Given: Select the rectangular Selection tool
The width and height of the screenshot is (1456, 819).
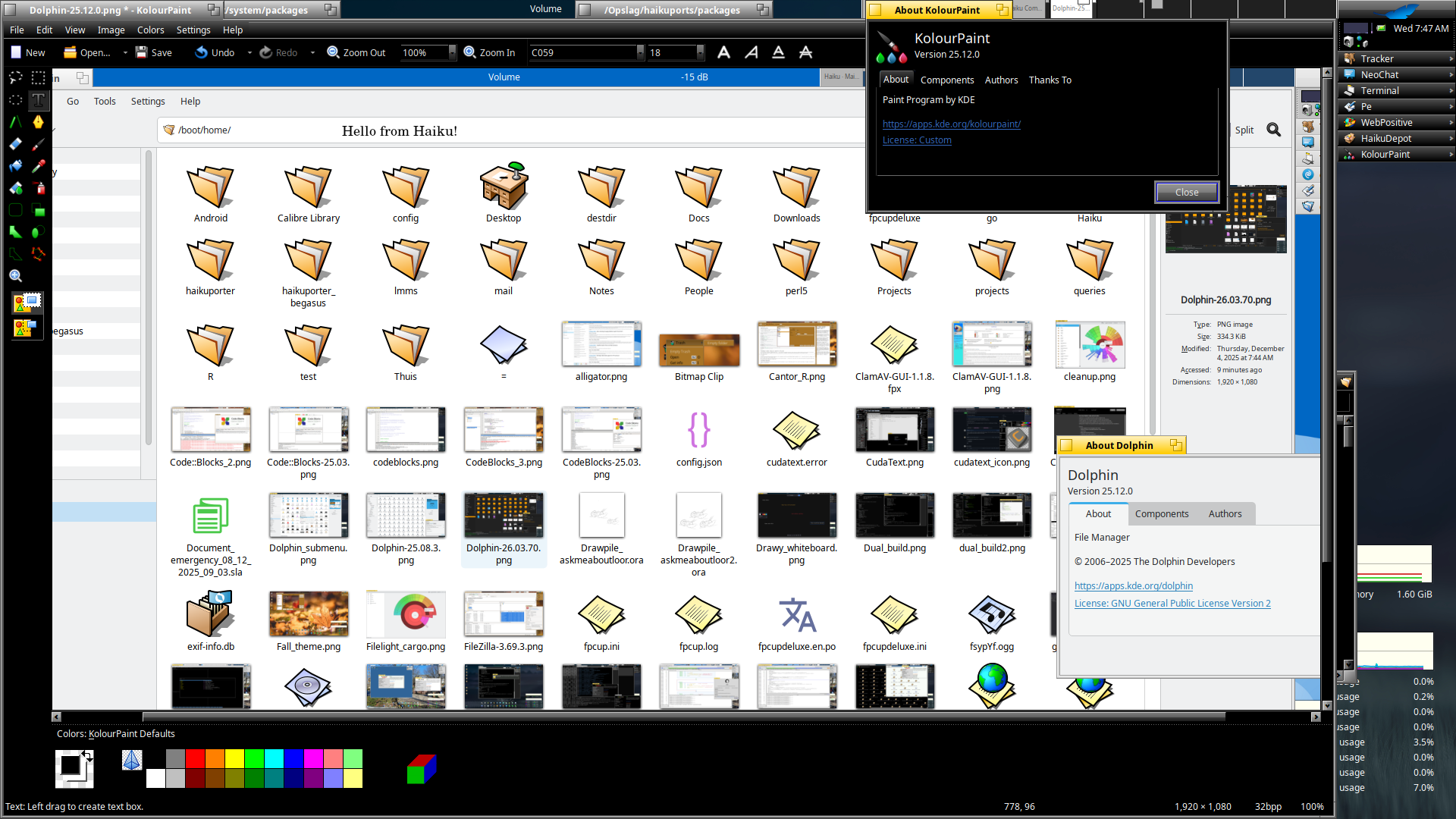Looking at the screenshot, I should pos(38,77).
